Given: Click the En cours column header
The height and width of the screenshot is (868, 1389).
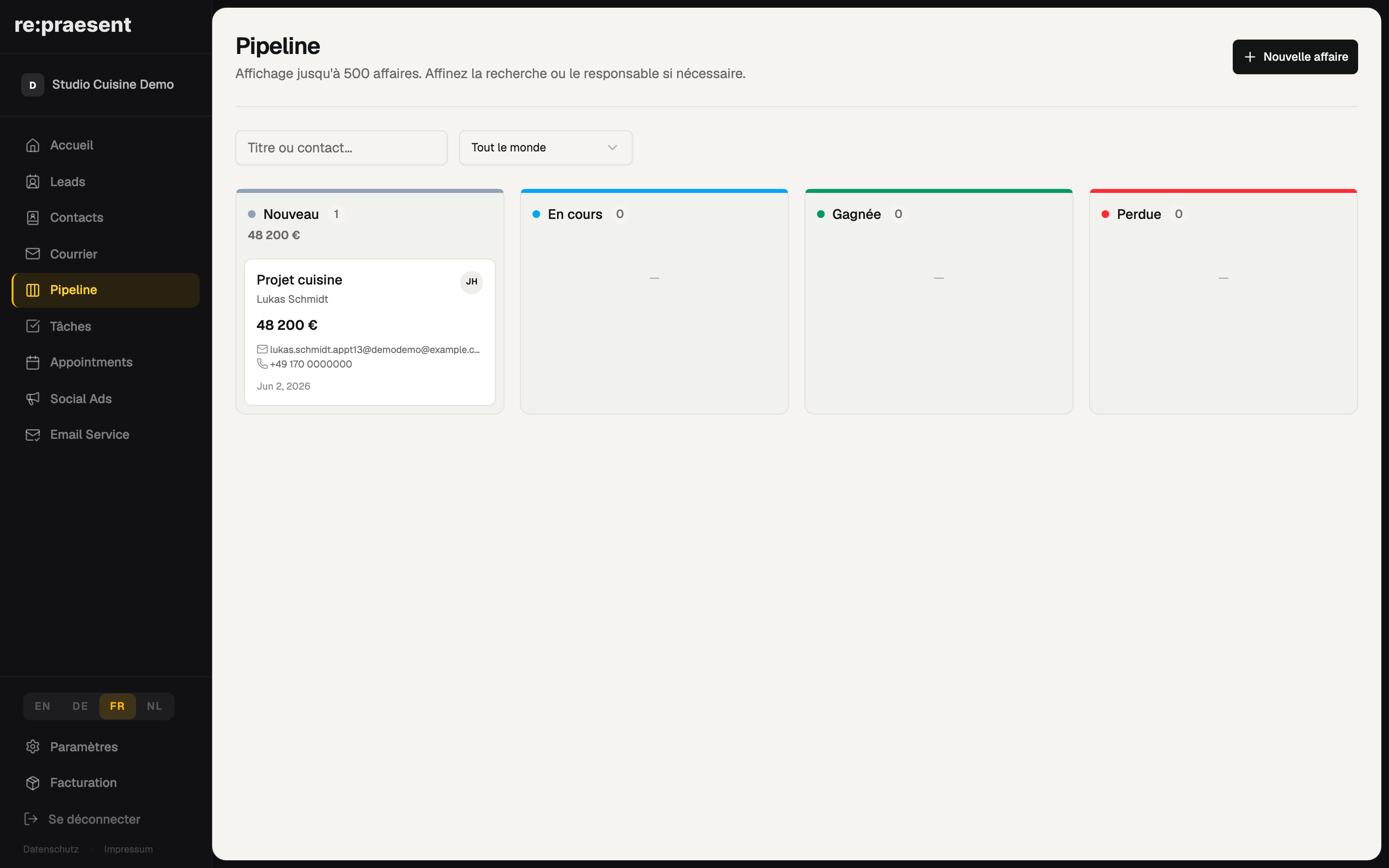Looking at the screenshot, I should coord(575,214).
